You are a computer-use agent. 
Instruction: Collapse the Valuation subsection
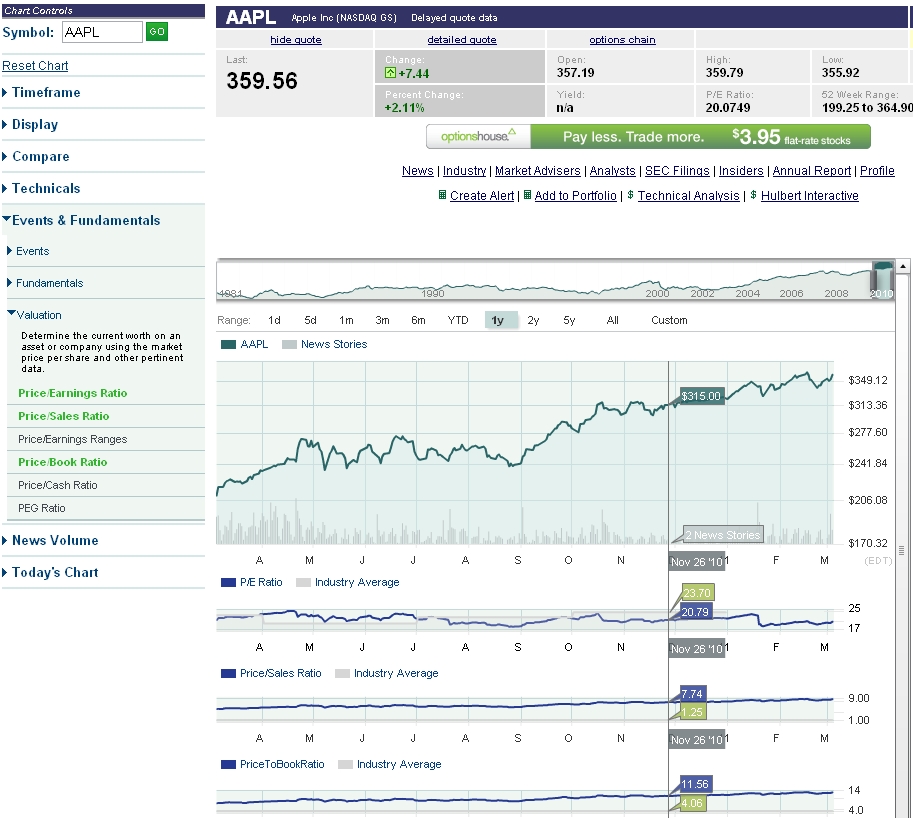point(38,315)
